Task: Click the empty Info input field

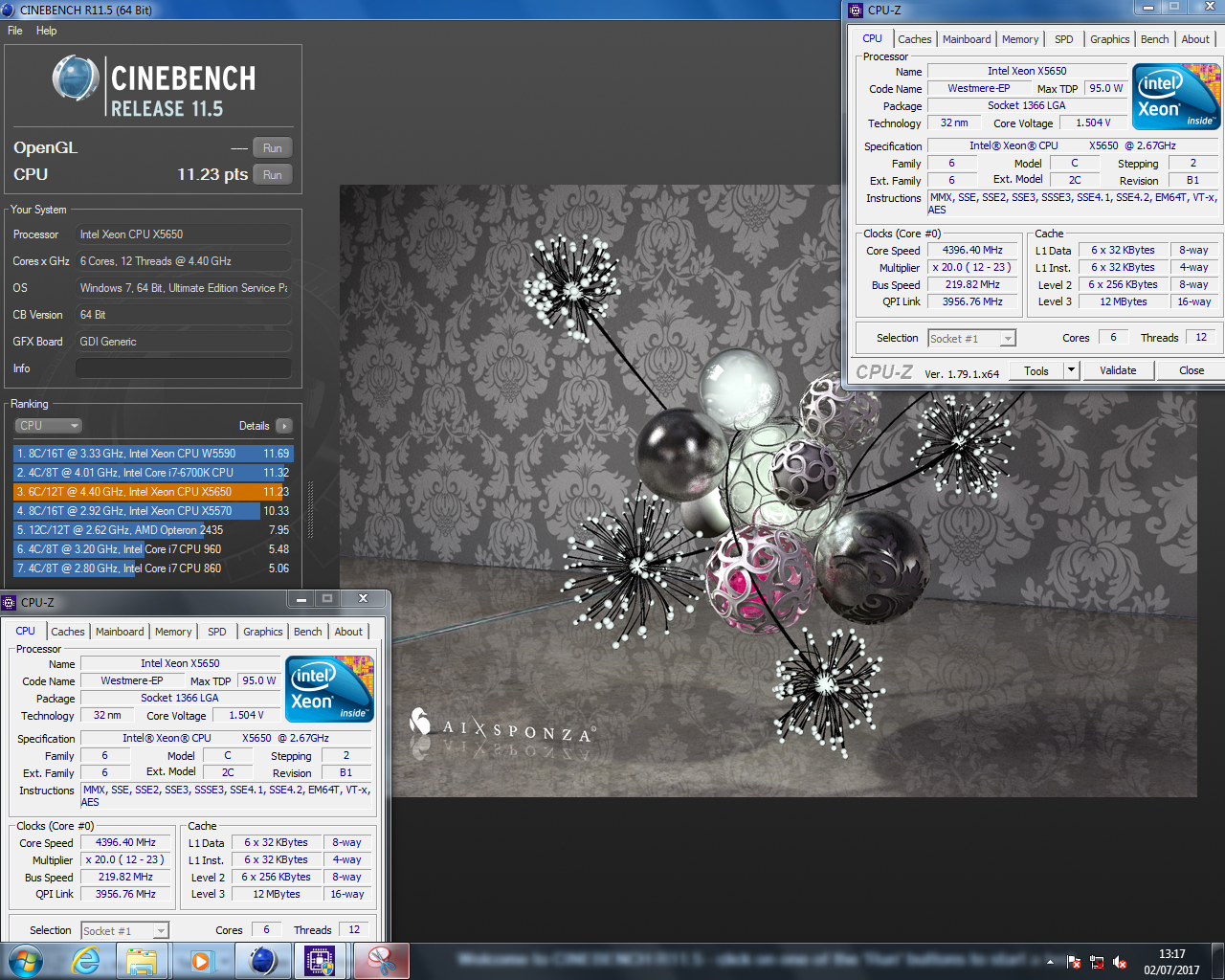Action: tap(184, 368)
